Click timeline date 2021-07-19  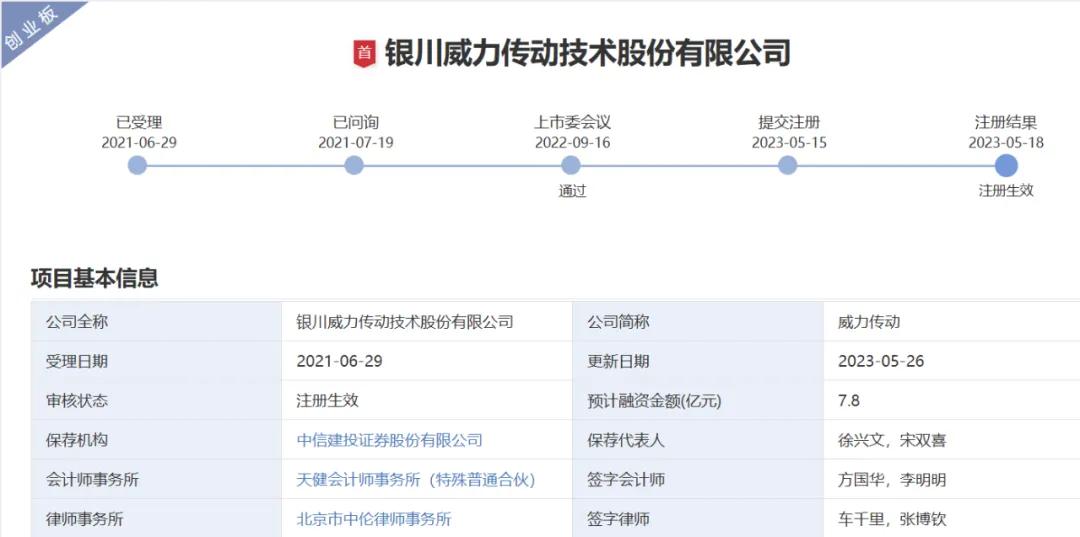(356, 143)
